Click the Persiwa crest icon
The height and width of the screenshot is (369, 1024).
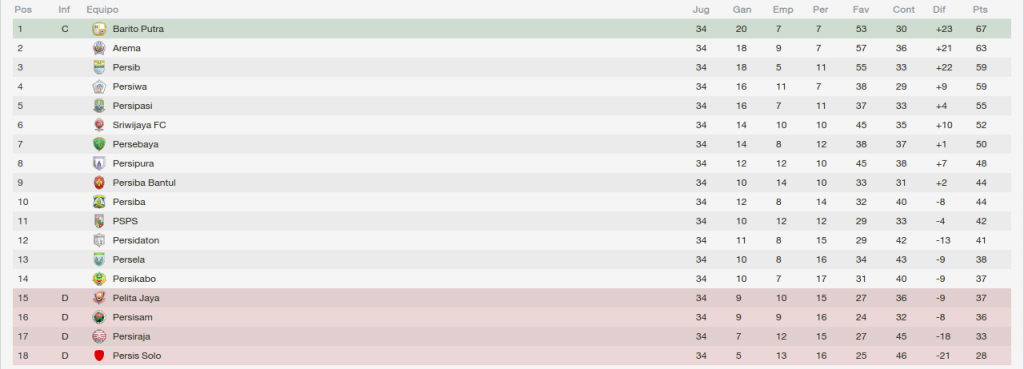point(99,87)
